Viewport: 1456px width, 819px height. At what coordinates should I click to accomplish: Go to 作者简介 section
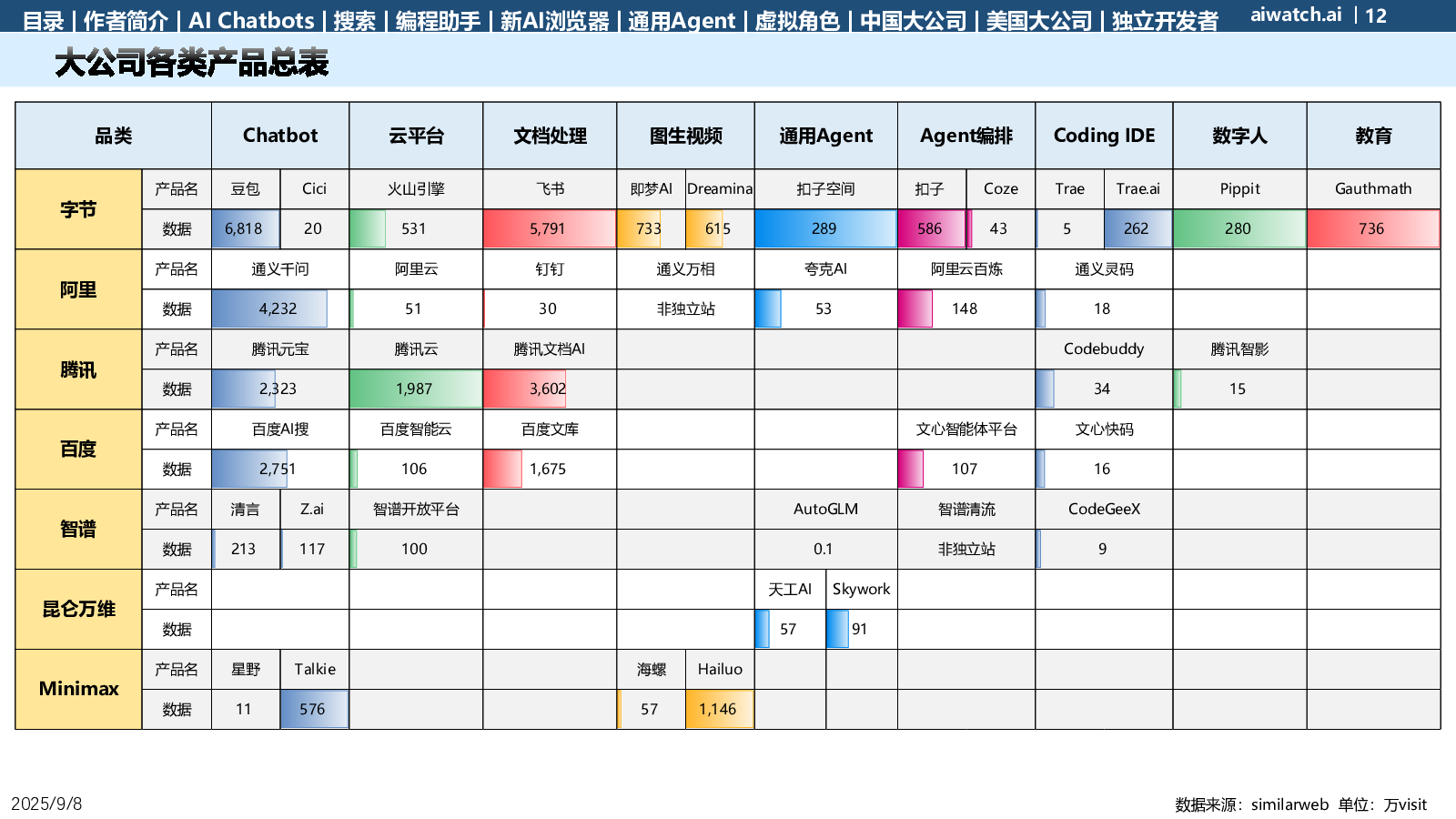click(126, 20)
